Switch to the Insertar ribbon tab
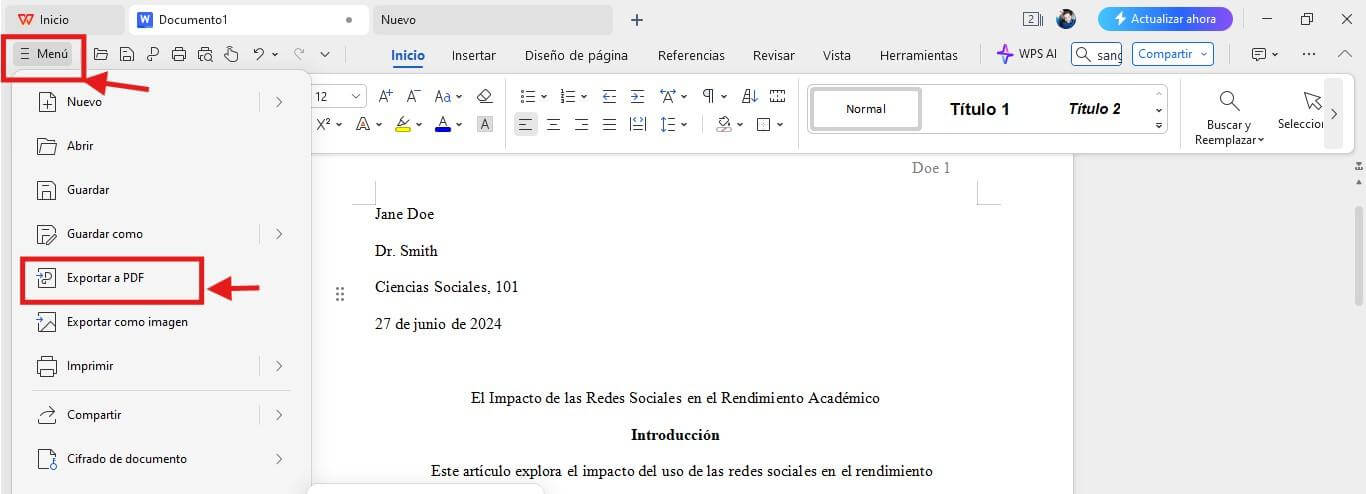Viewport: 1366px width, 494px height. (473, 55)
